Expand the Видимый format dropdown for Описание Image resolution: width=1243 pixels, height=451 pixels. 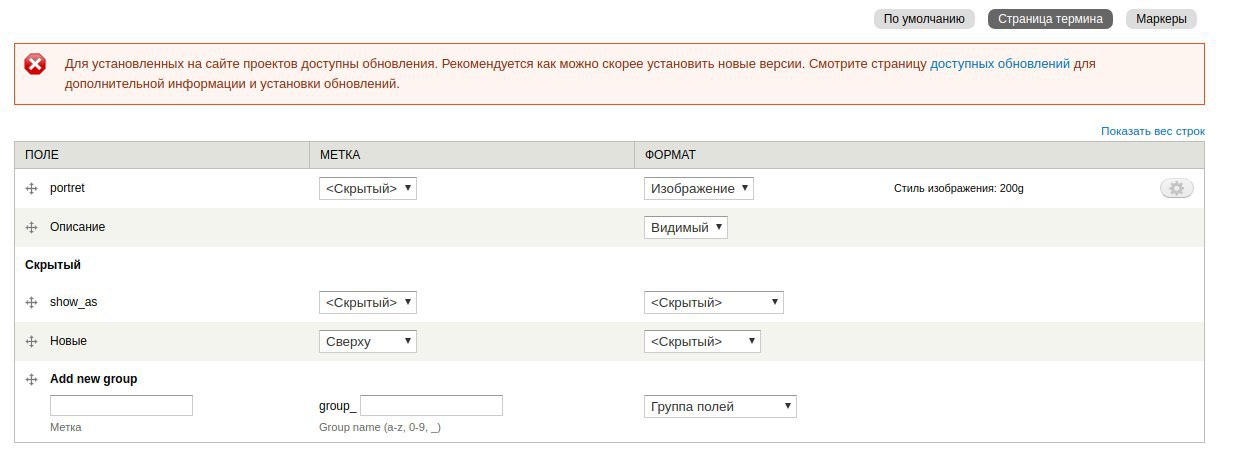click(x=686, y=227)
